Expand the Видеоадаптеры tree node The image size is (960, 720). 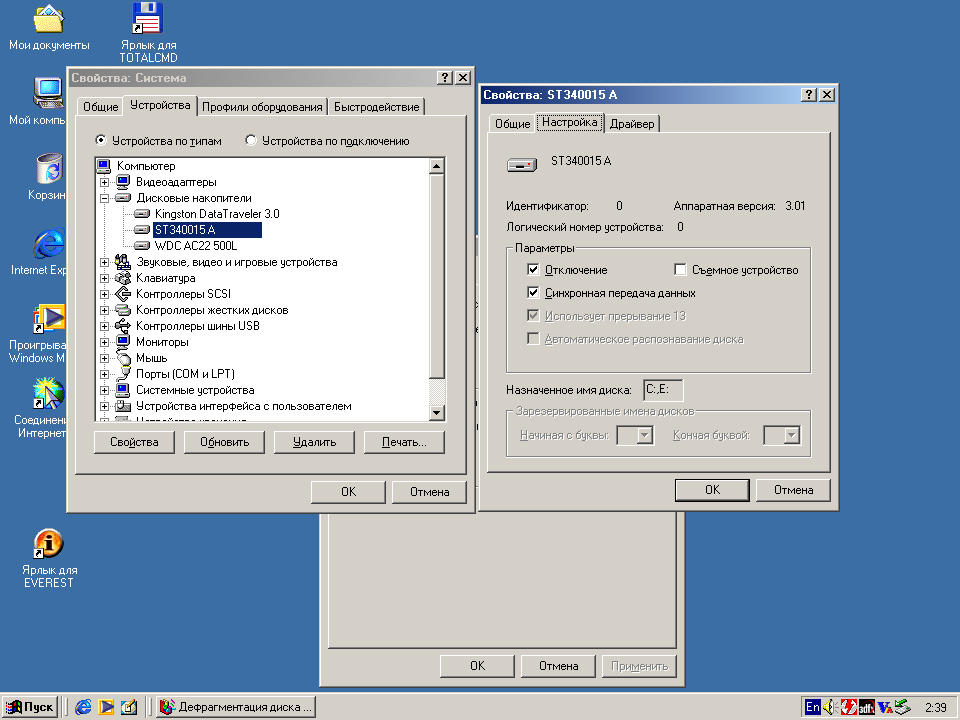tap(105, 182)
